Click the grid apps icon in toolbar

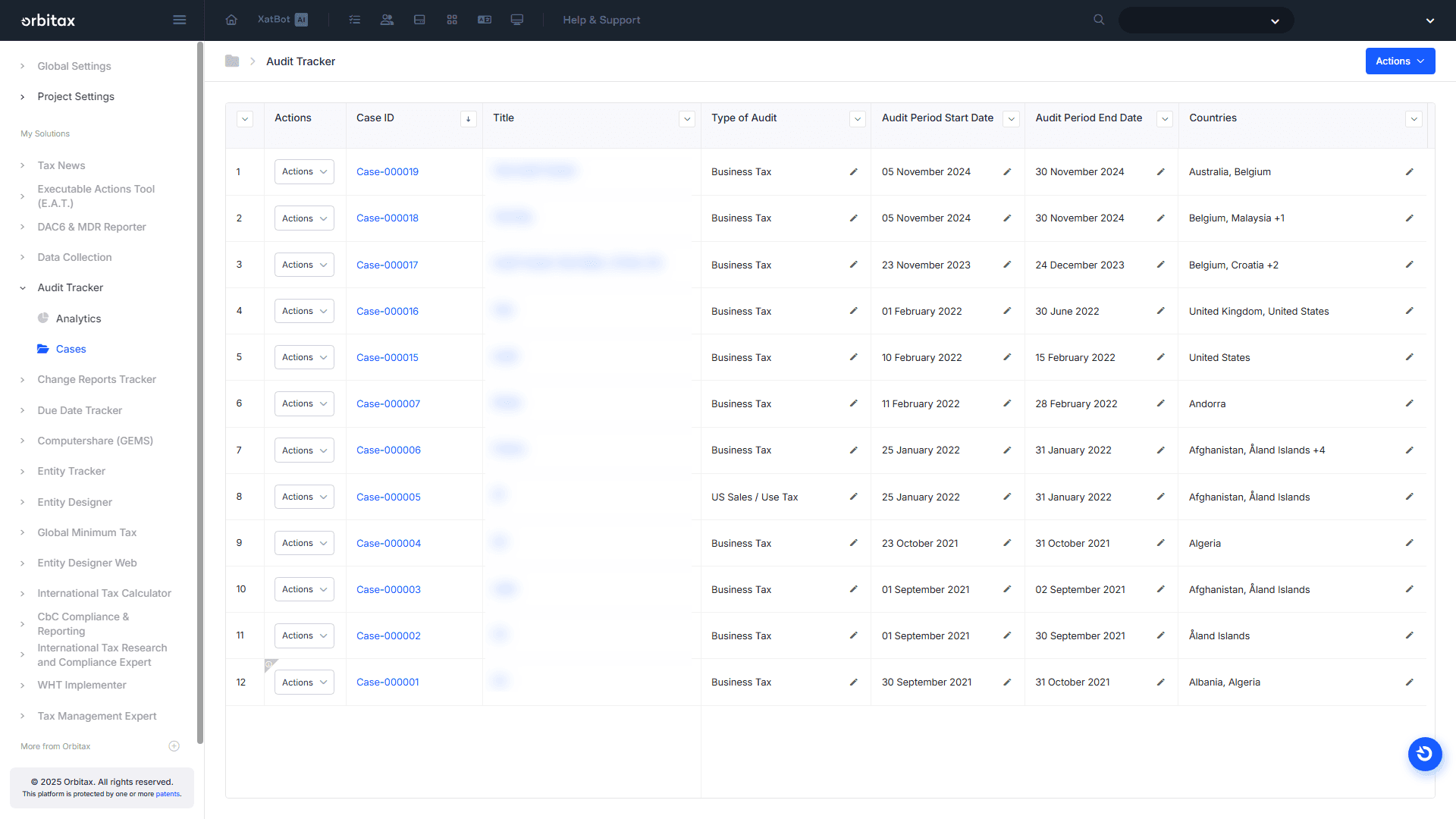pos(452,20)
